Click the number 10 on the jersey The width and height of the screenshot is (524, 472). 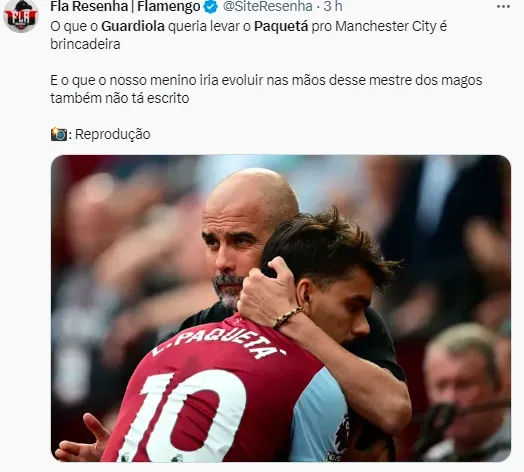(189, 416)
